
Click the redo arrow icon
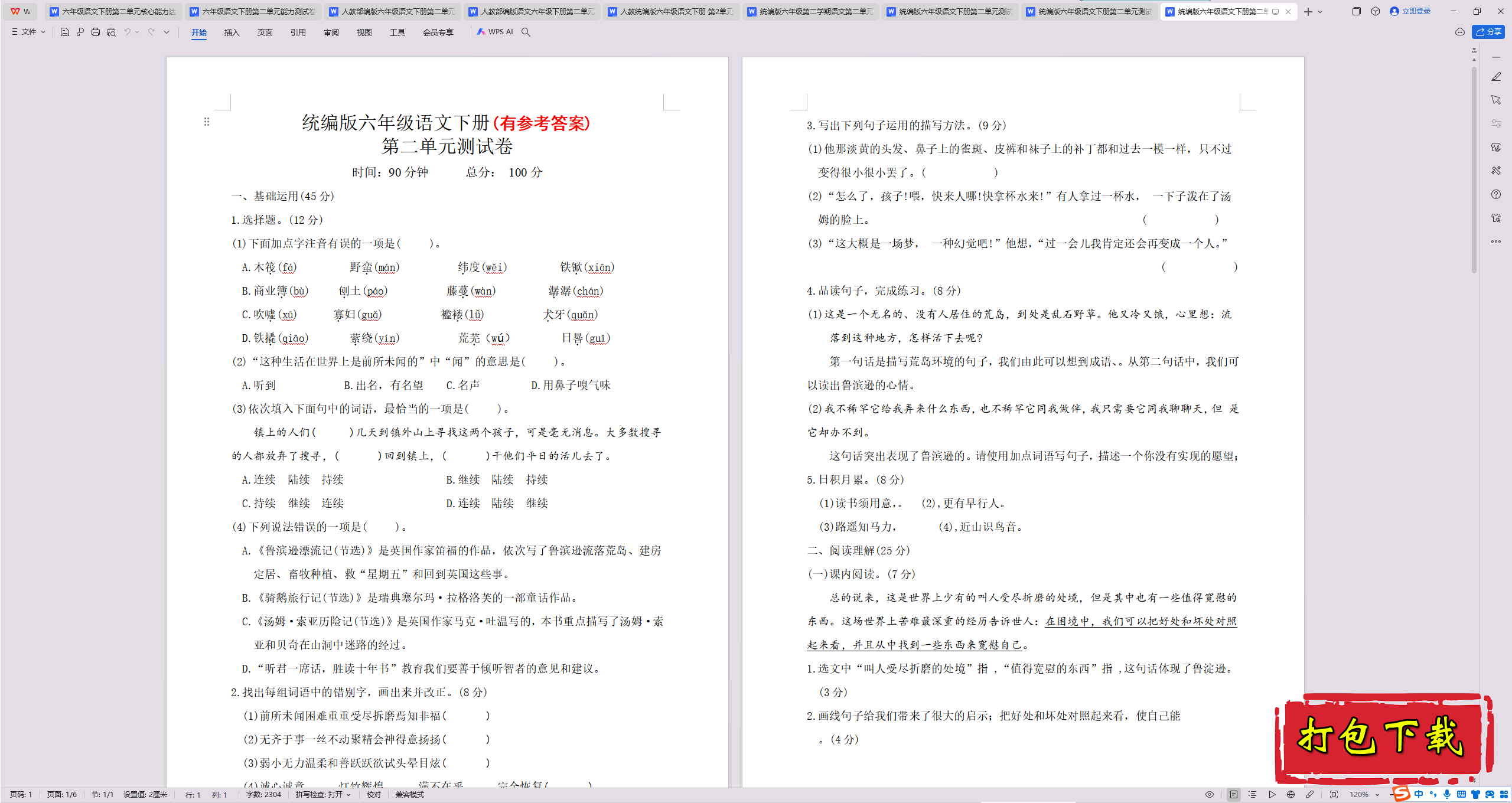[151, 32]
